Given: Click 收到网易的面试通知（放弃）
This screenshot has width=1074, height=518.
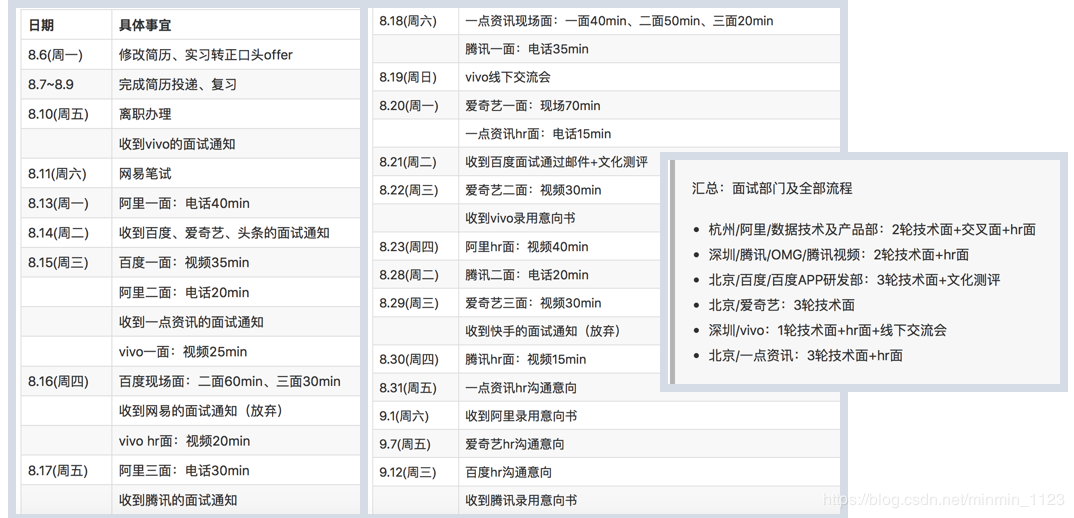Looking at the screenshot, I should (x=201, y=411).
